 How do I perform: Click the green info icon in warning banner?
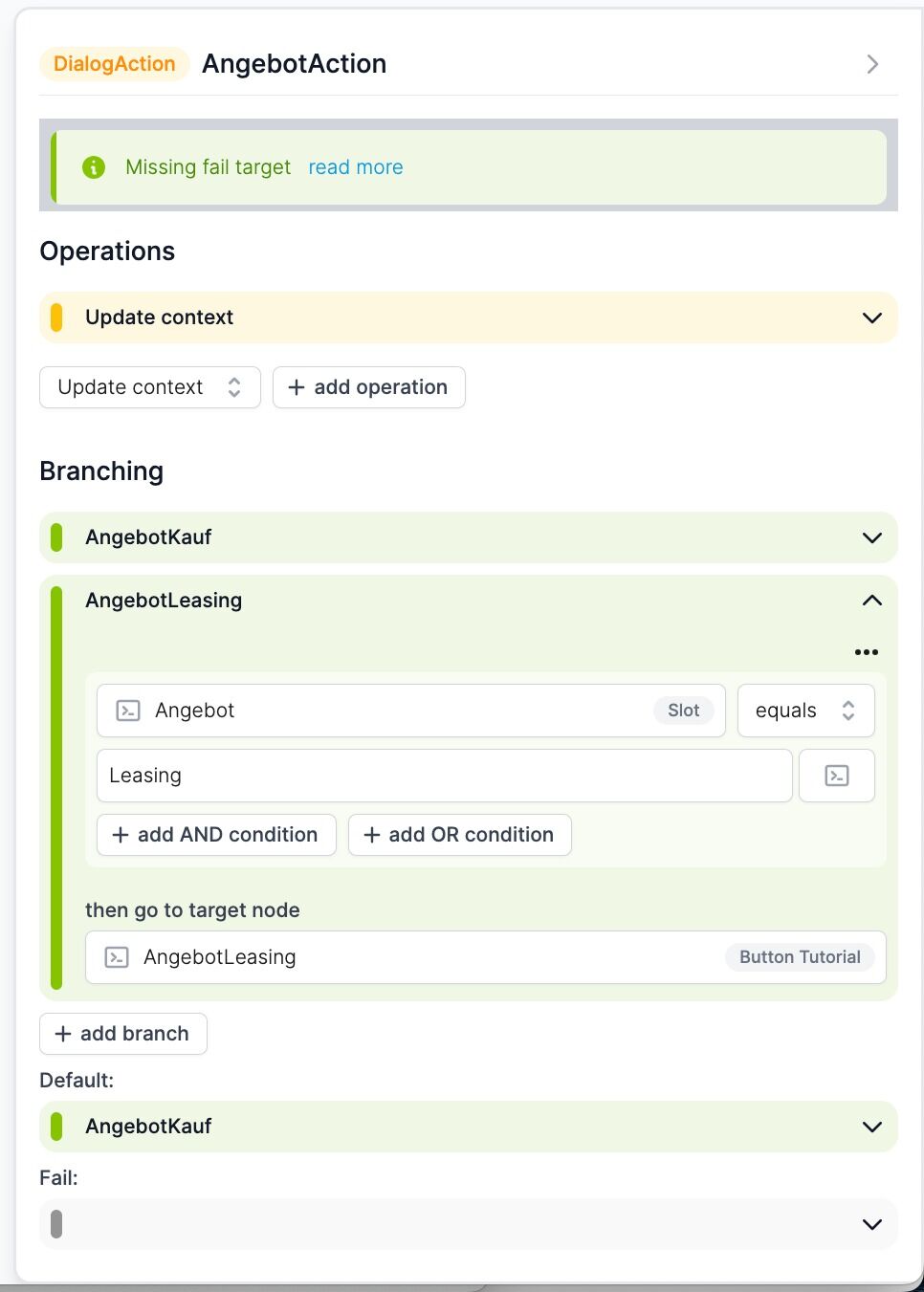pyautogui.click(x=94, y=167)
